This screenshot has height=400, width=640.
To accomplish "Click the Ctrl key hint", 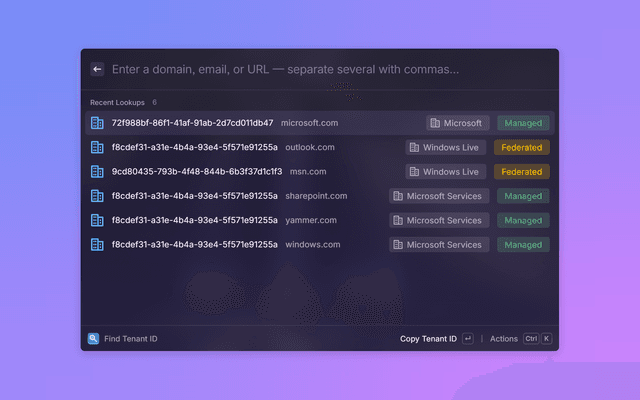I will [x=531, y=338].
